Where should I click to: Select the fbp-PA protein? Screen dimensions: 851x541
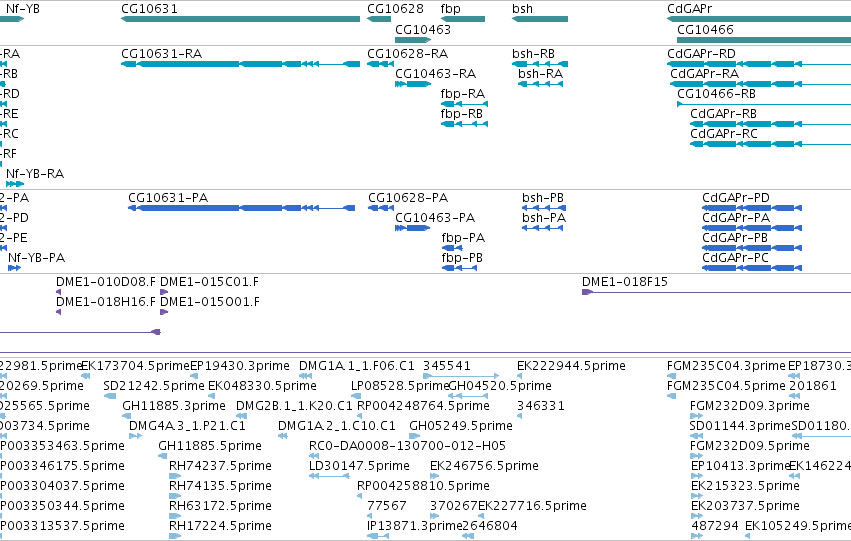pyautogui.click(x=452, y=248)
